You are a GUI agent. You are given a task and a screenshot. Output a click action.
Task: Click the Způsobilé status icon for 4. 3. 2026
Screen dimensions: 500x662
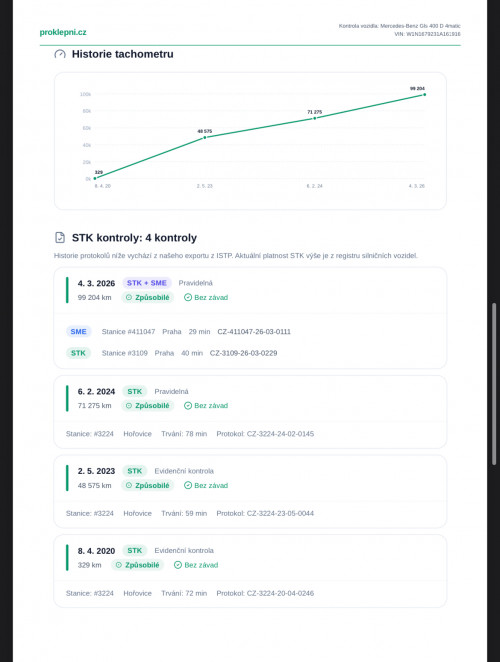129,298
